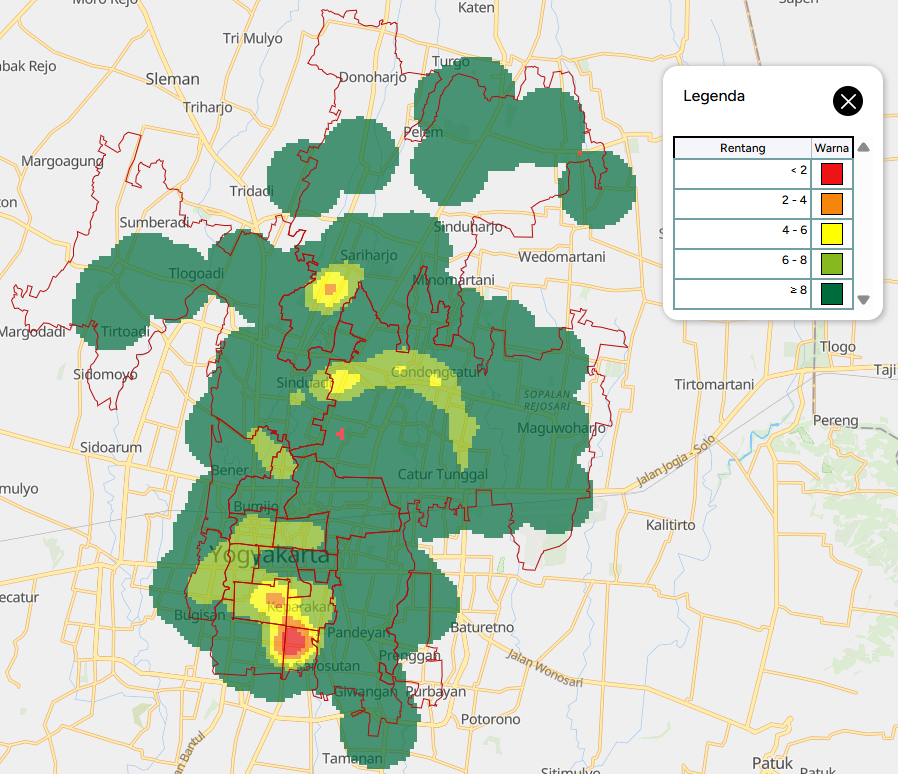This screenshot has height=774, width=898.
Task: Click the Warna column header
Action: click(832, 148)
